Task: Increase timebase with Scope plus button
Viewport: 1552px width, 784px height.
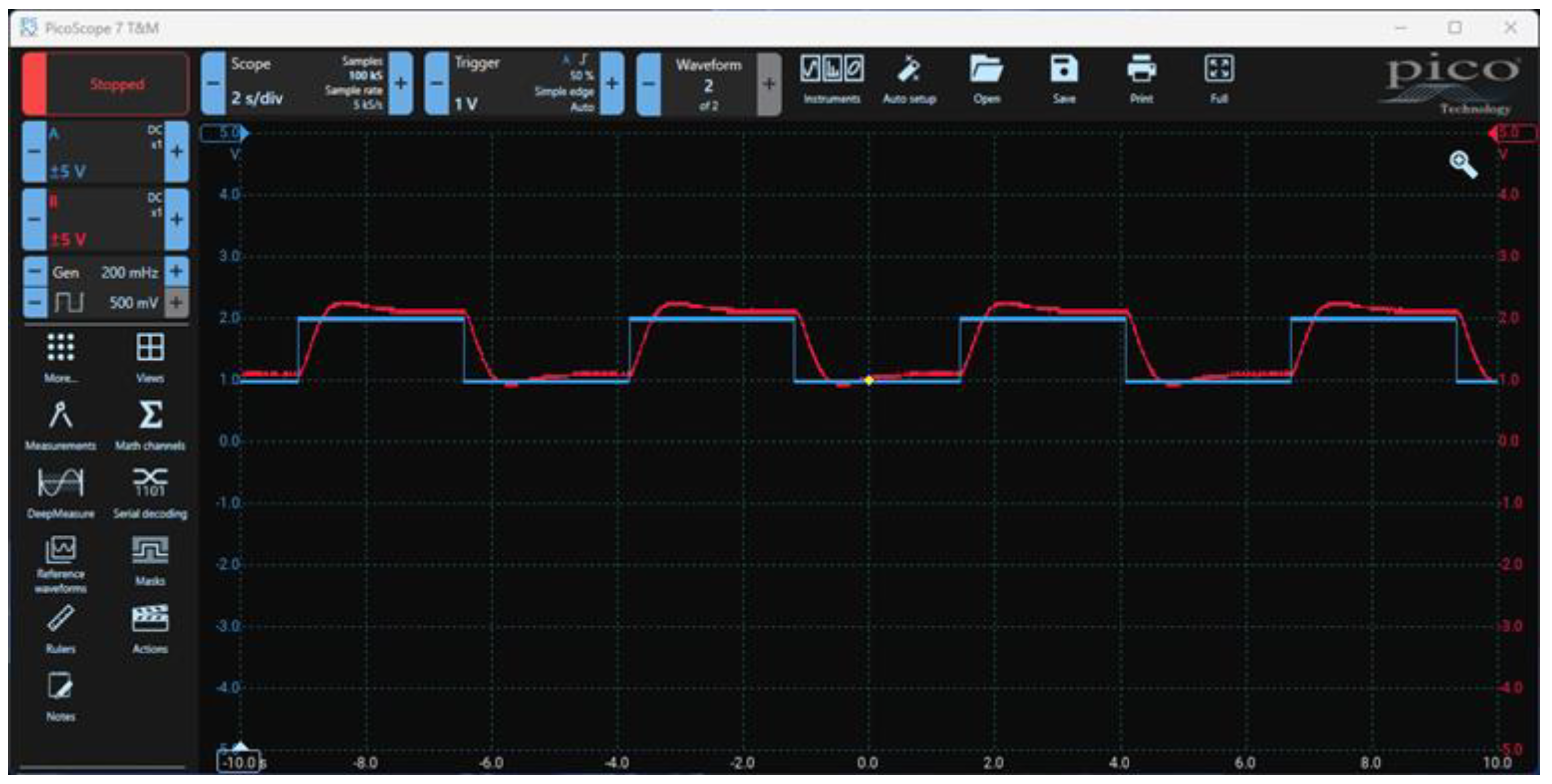Action: point(401,84)
